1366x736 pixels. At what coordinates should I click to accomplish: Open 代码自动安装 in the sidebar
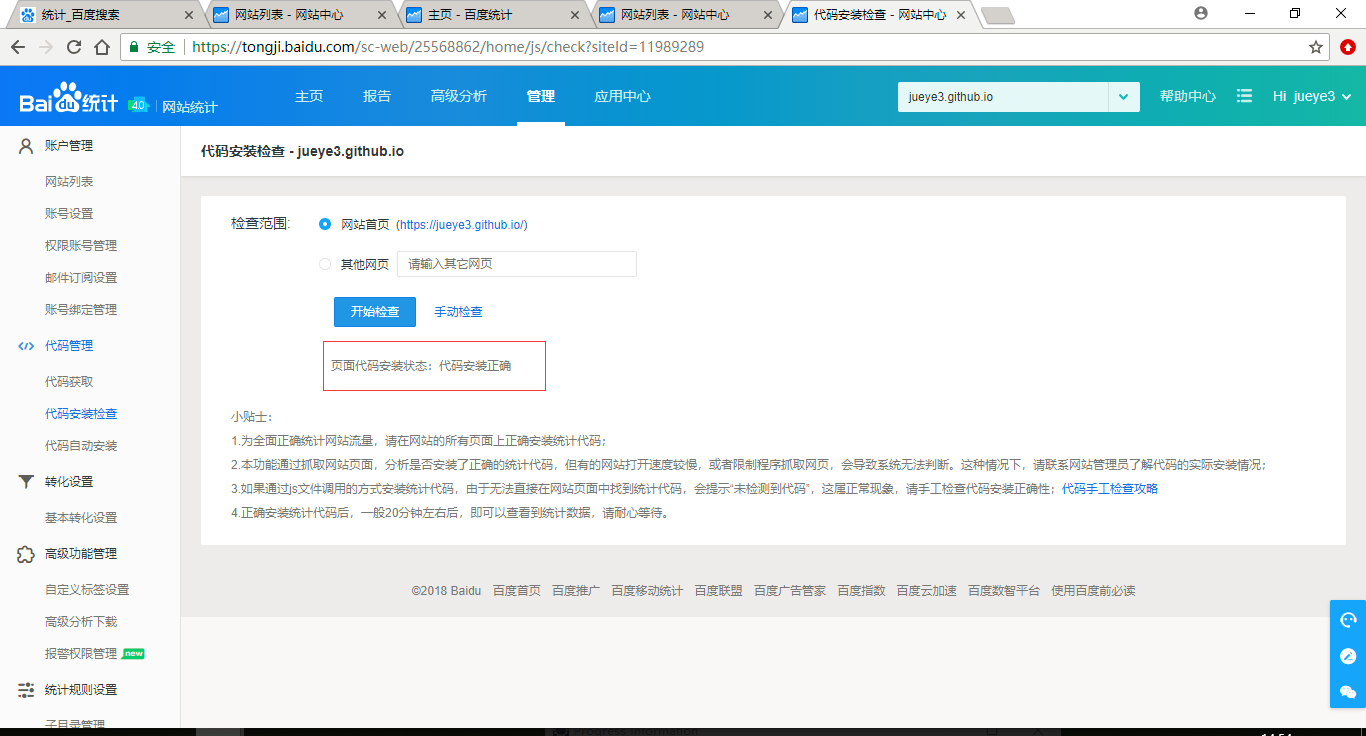[81, 446]
